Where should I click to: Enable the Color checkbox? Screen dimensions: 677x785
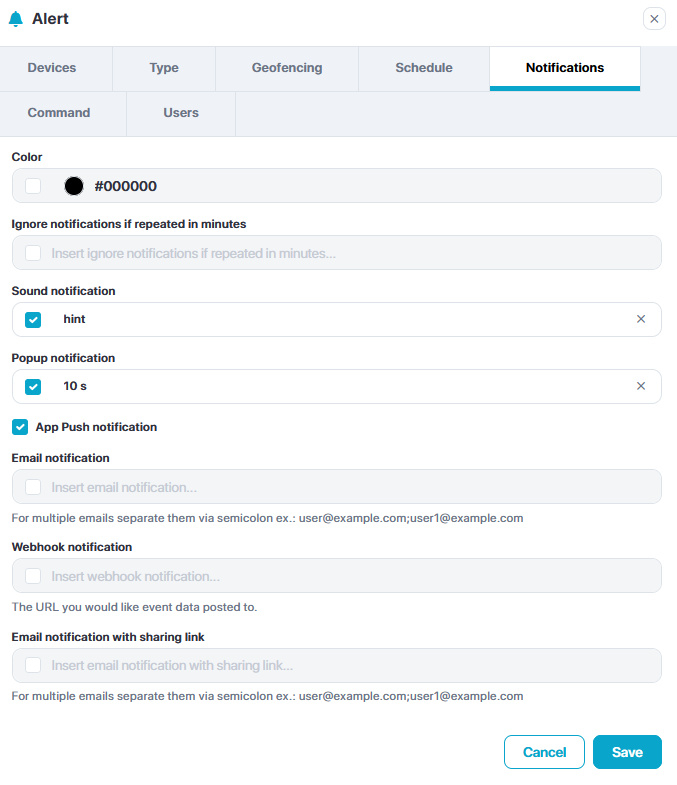click(x=34, y=186)
